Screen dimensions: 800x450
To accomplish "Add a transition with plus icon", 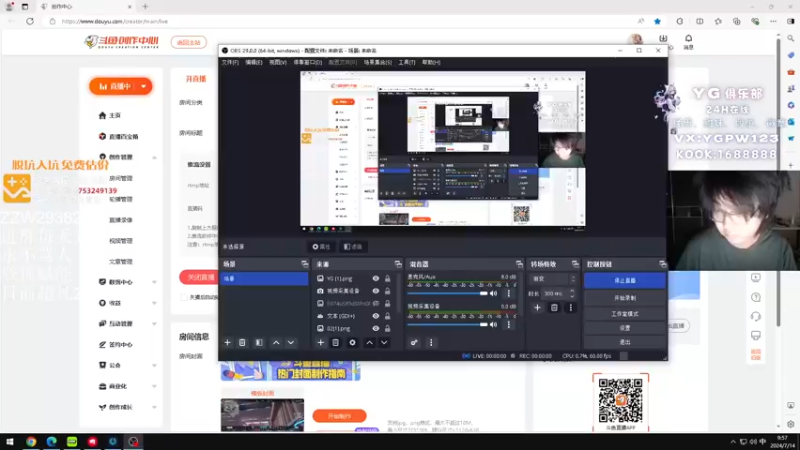I will [537, 308].
